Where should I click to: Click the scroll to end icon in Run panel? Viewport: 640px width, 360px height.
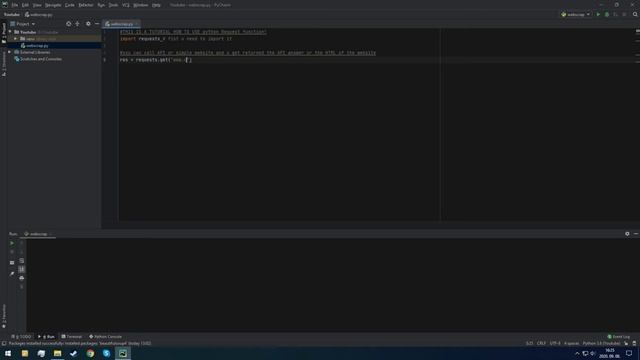click(x=22, y=269)
